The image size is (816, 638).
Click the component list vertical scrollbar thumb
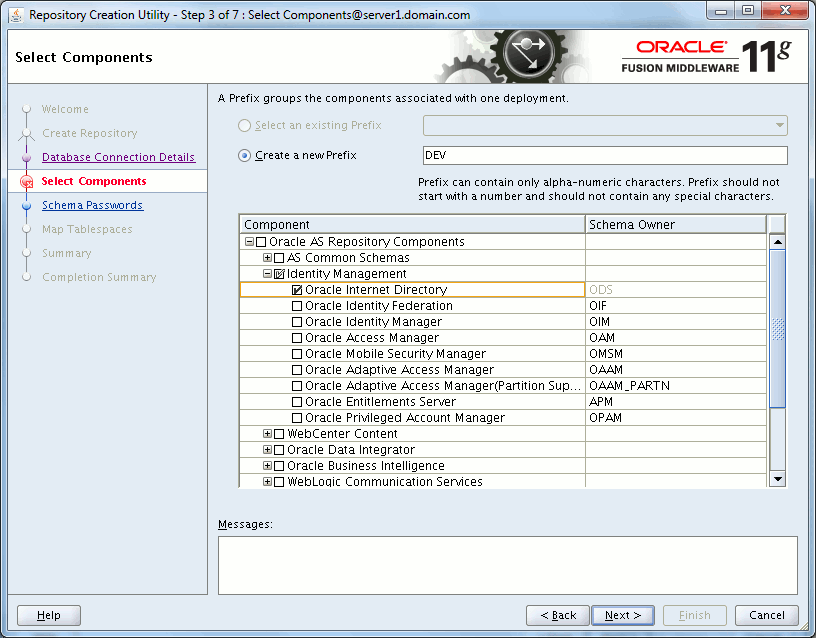(x=777, y=329)
